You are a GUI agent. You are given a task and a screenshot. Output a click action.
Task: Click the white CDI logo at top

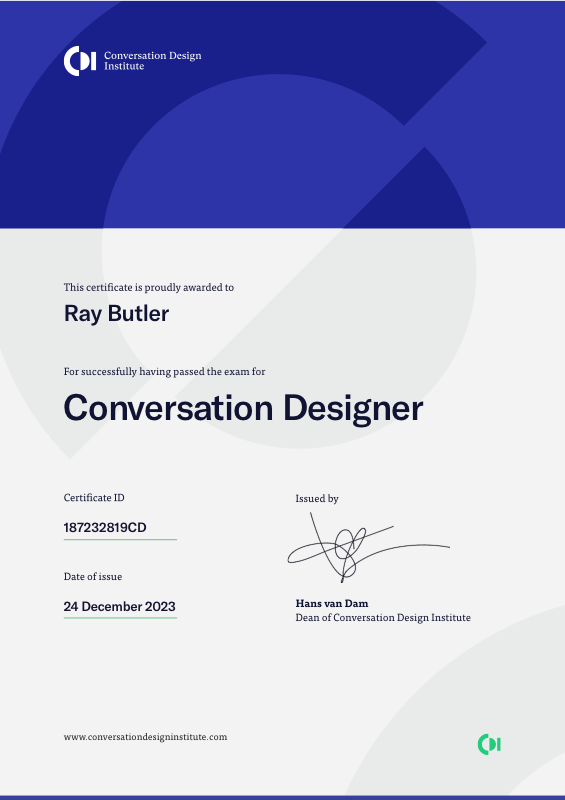click(80, 61)
